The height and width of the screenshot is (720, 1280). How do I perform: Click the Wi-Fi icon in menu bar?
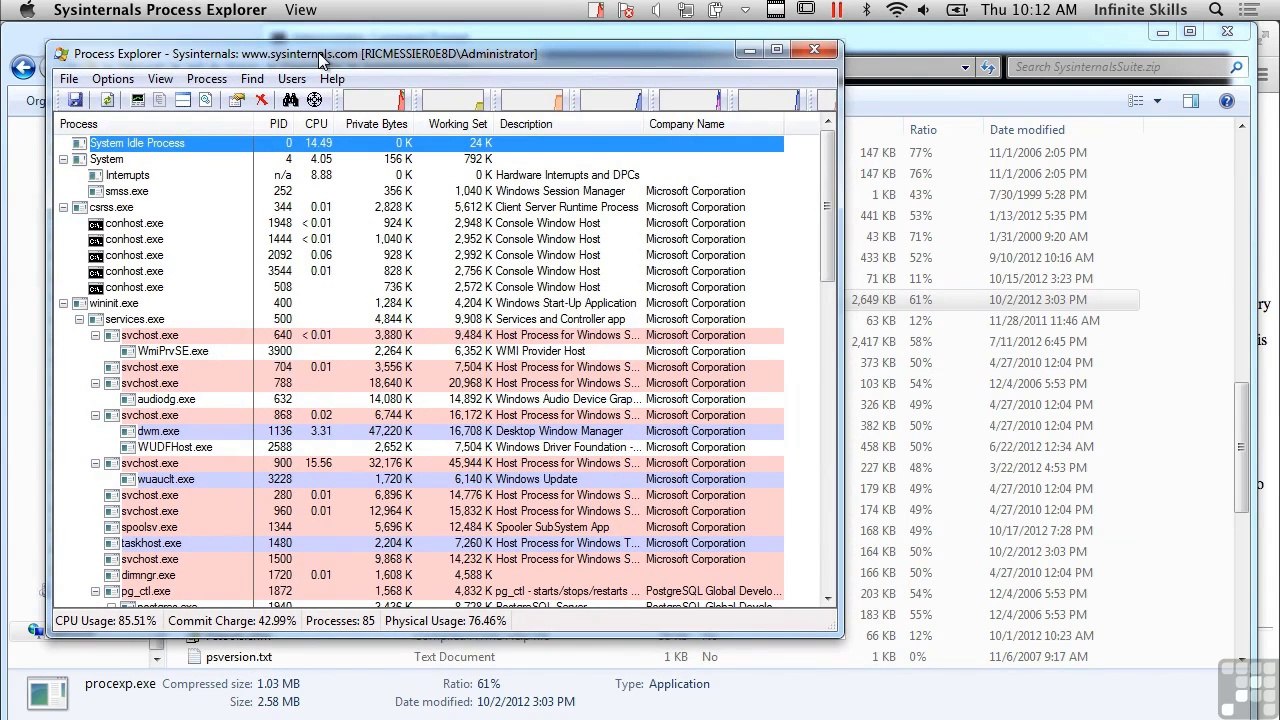[x=896, y=10]
